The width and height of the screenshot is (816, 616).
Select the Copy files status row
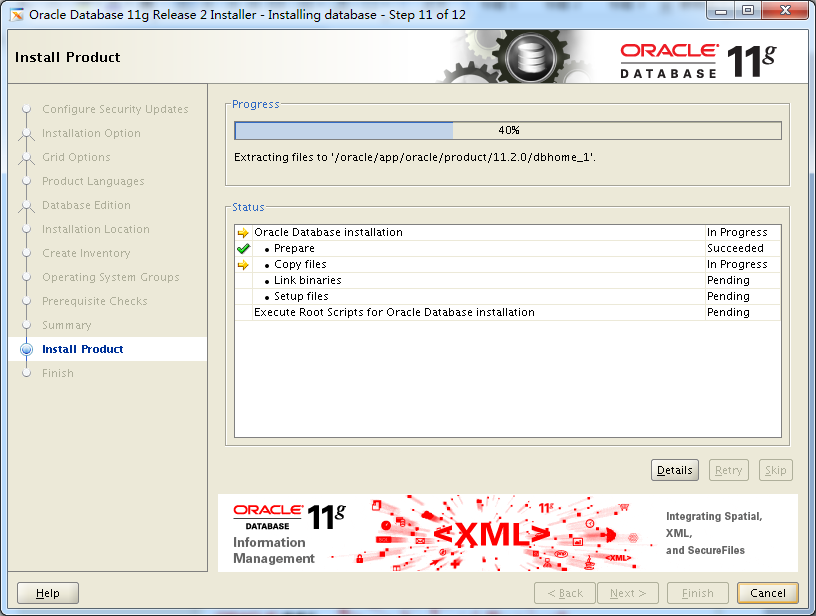[508, 264]
